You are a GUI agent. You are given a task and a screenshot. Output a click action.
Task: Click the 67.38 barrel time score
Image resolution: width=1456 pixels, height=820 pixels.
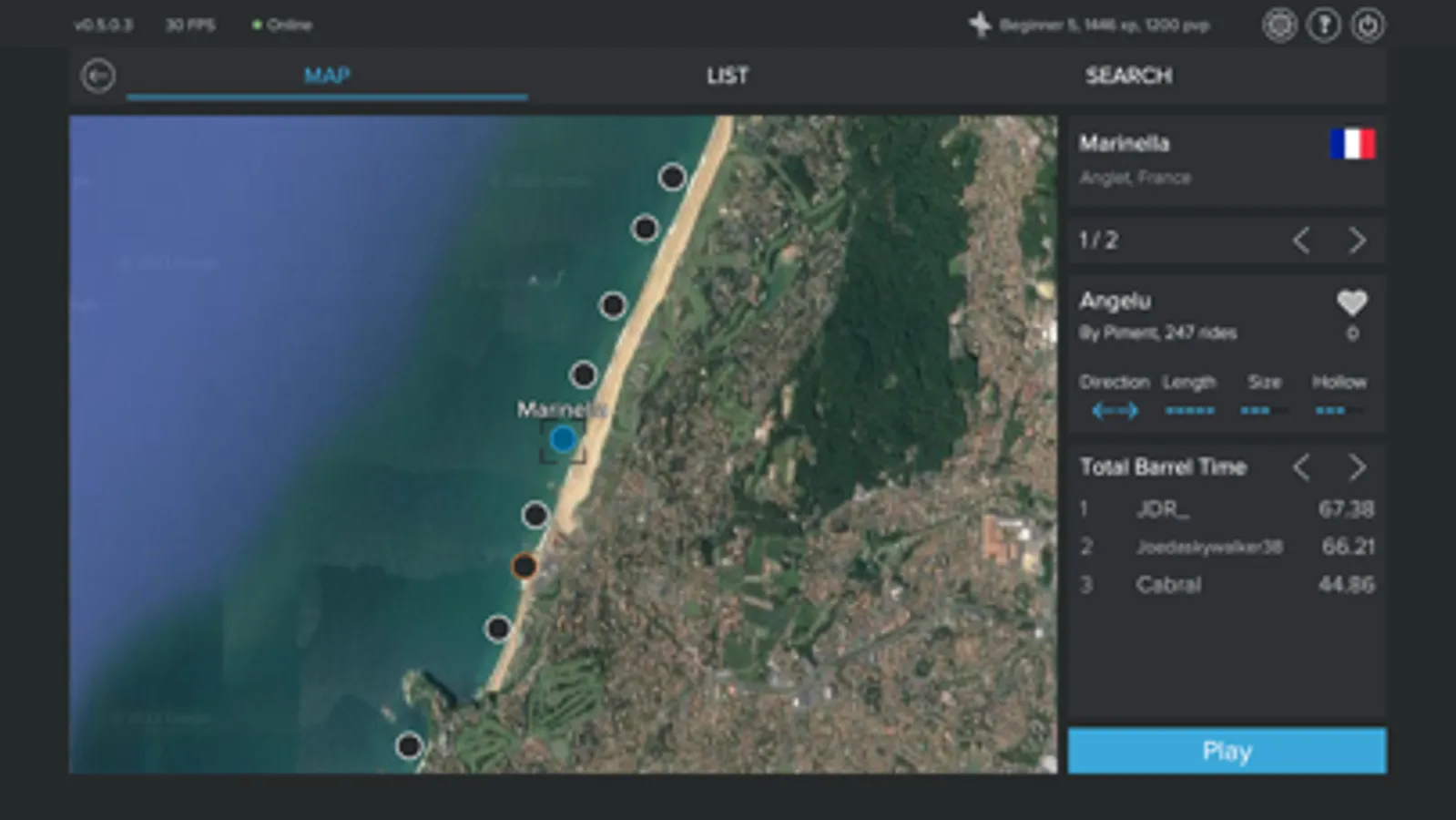pyautogui.click(x=1347, y=509)
